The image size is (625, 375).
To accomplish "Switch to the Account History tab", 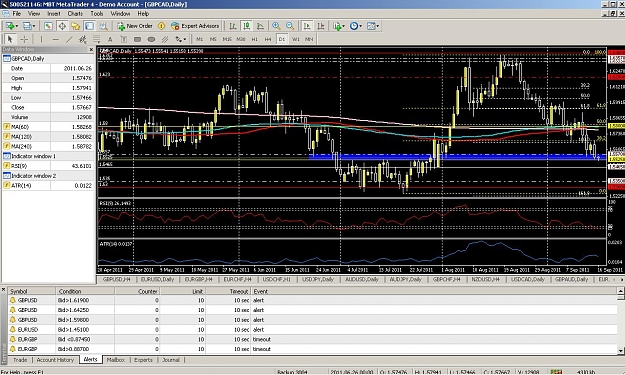I will (x=55, y=360).
